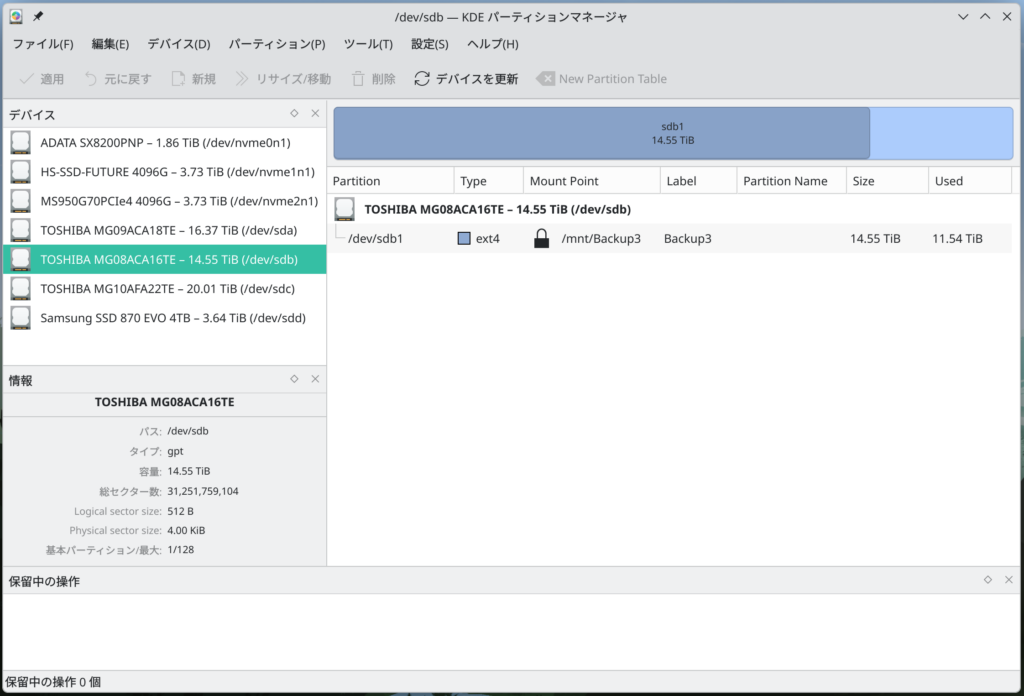
Task: Close the 情報 panel
Action: (x=315, y=379)
